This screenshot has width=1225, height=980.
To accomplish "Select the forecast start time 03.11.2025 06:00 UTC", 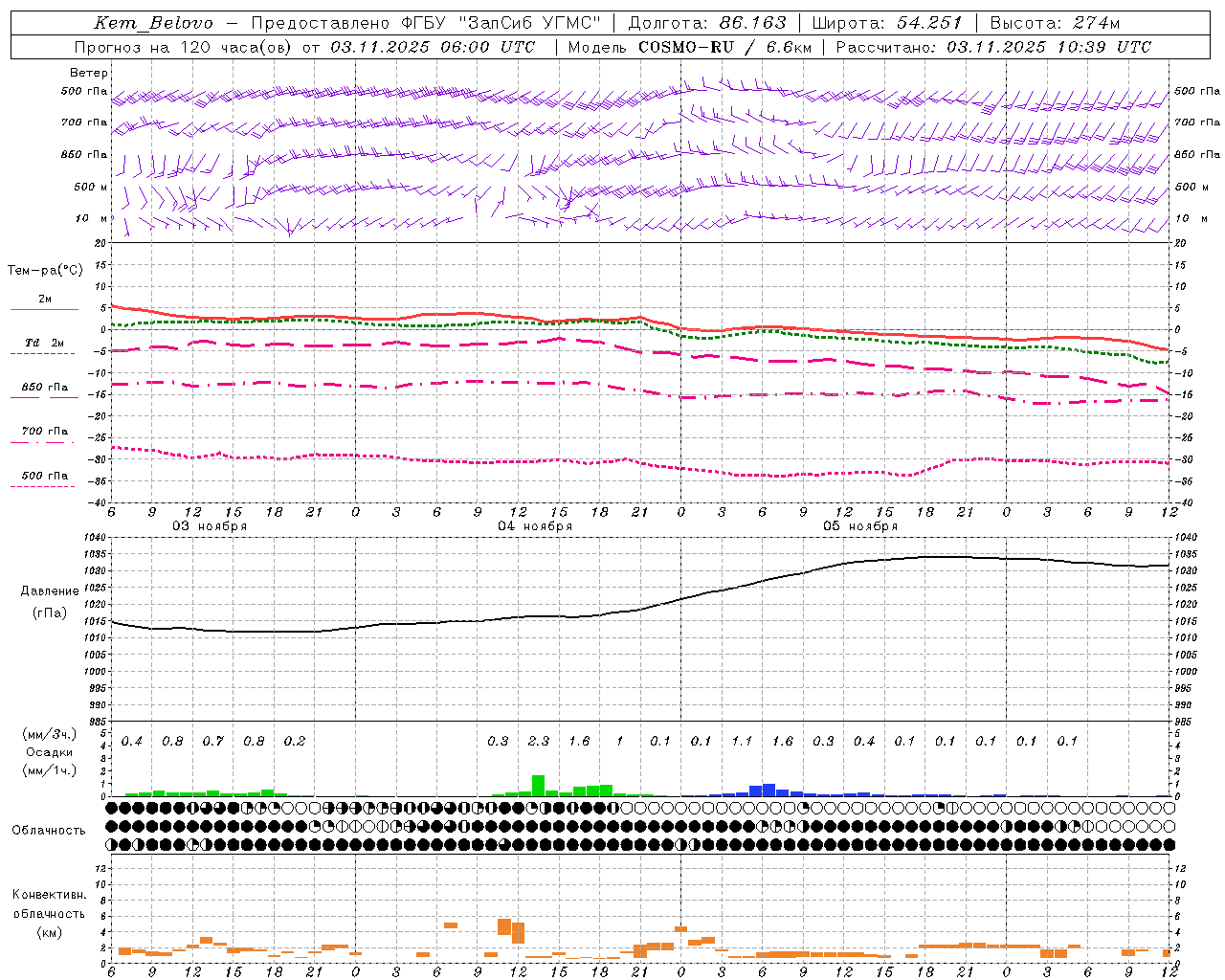I will (433, 47).
